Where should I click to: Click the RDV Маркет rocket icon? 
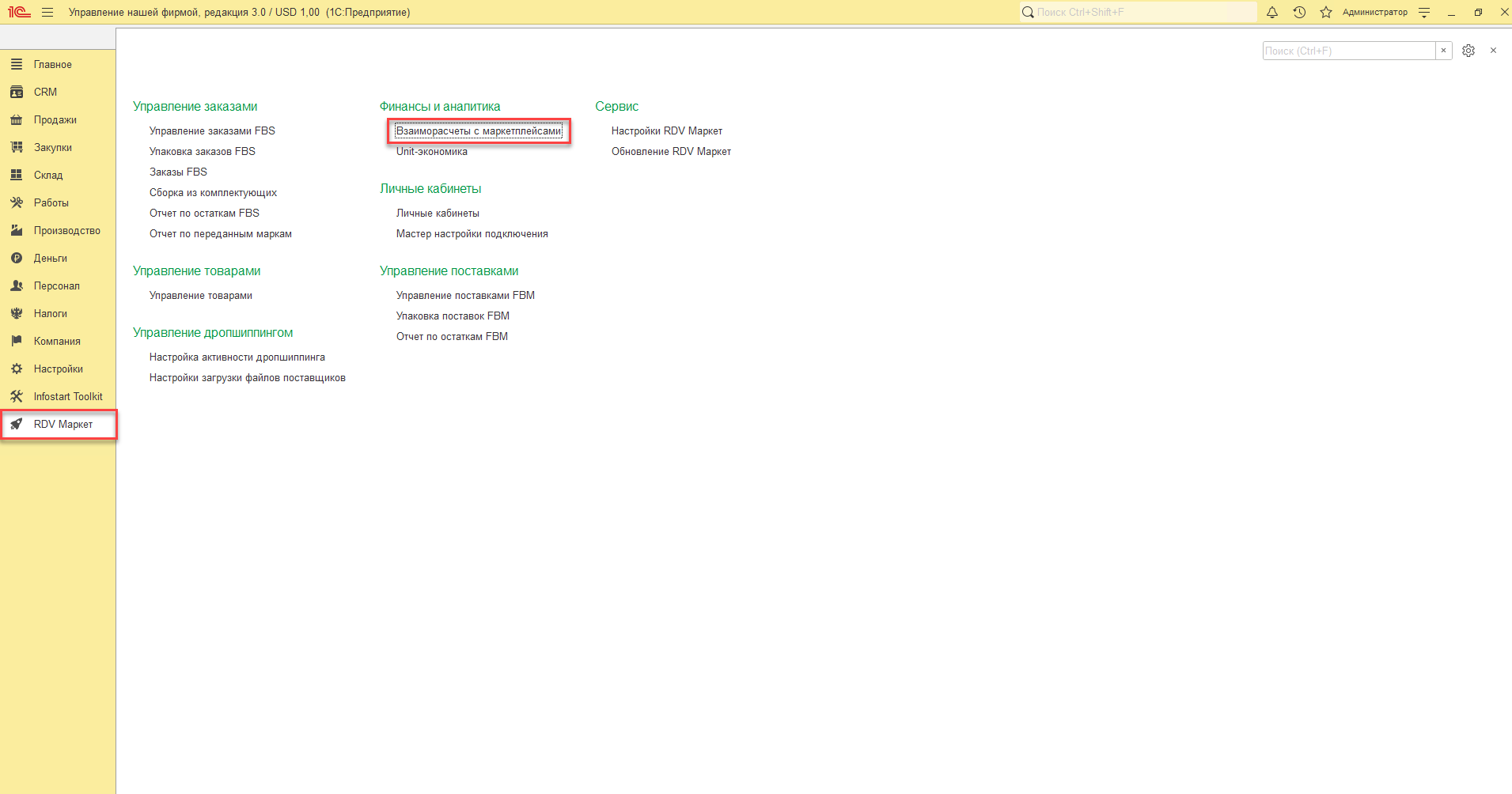click(17, 424)
